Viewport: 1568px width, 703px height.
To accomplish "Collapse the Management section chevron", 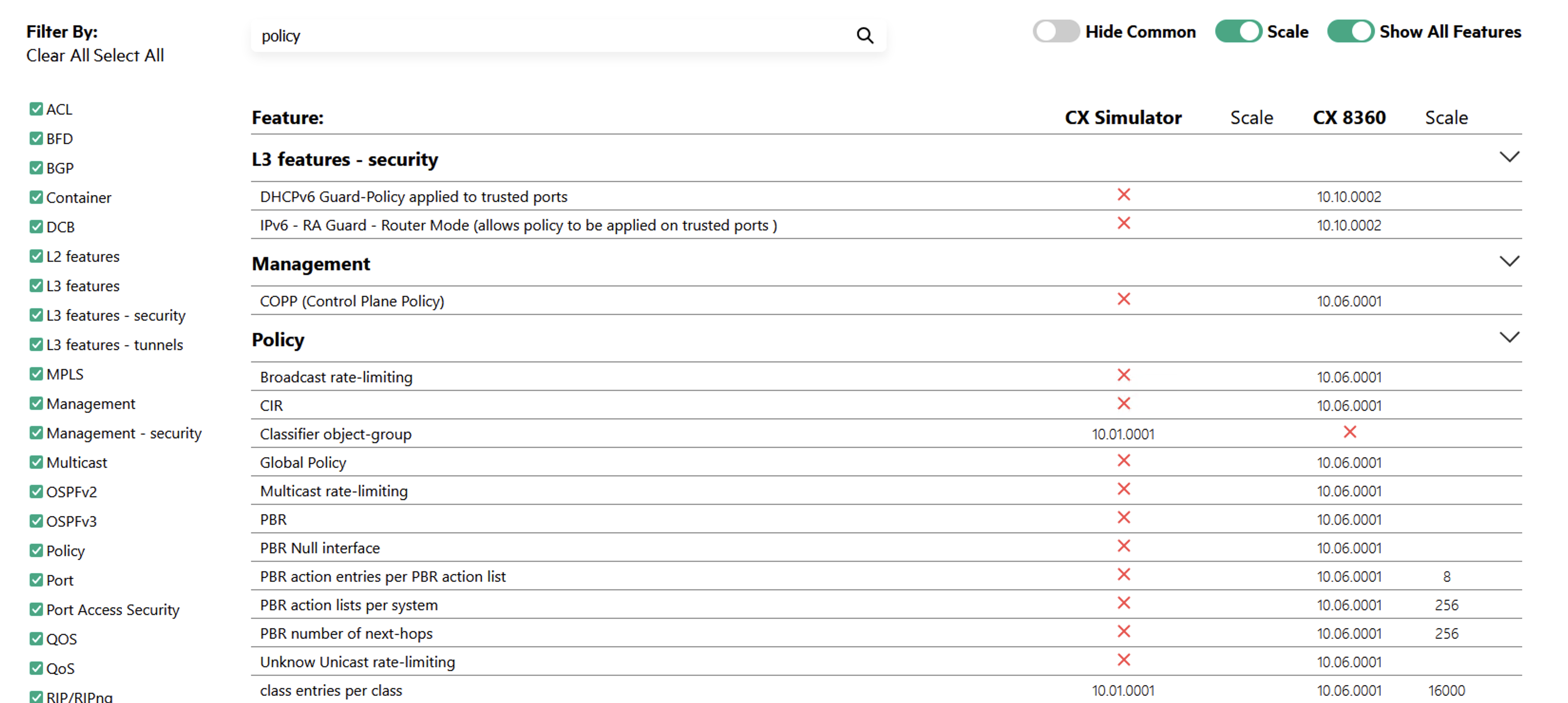I will (x=1509, y=262).
